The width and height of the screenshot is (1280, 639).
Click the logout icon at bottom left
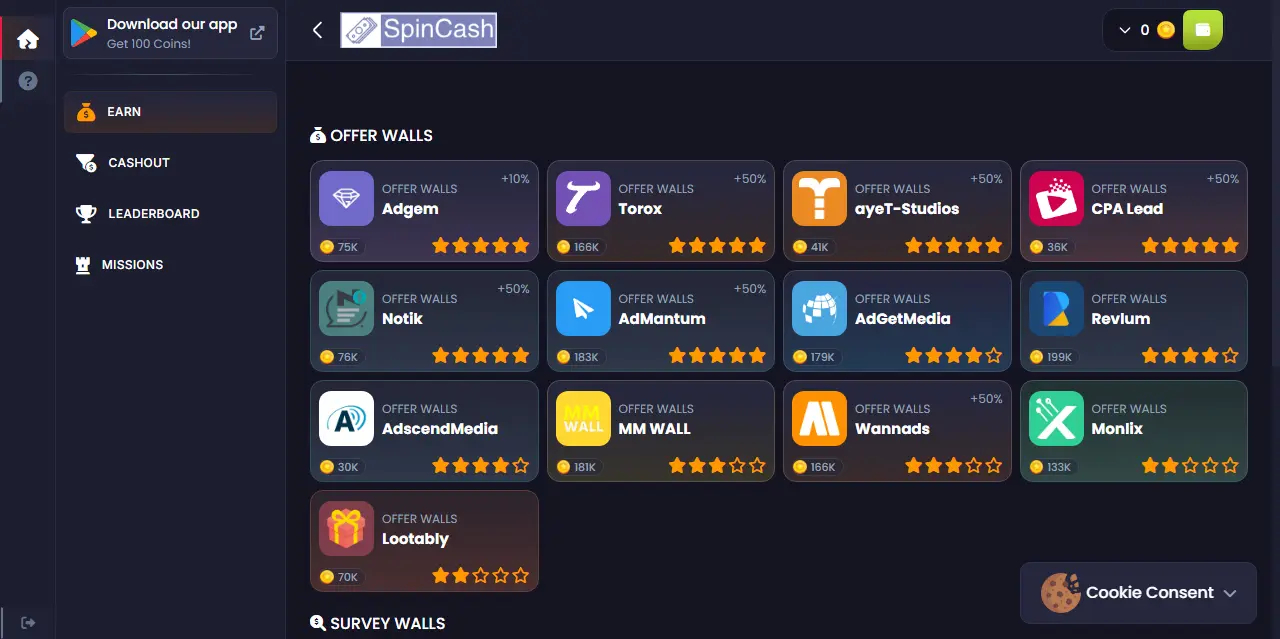28,622
